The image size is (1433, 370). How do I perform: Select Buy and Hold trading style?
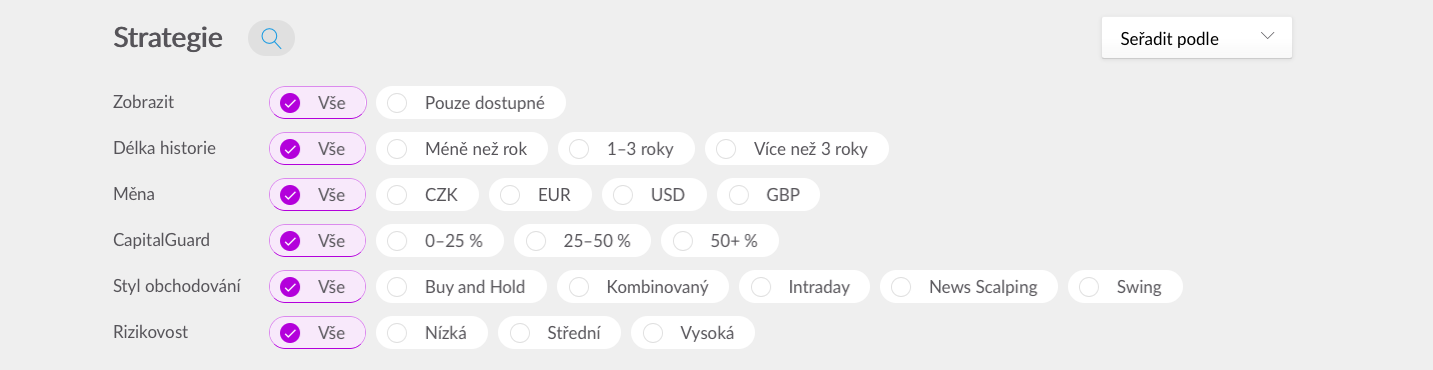click(x=462, y=287)
